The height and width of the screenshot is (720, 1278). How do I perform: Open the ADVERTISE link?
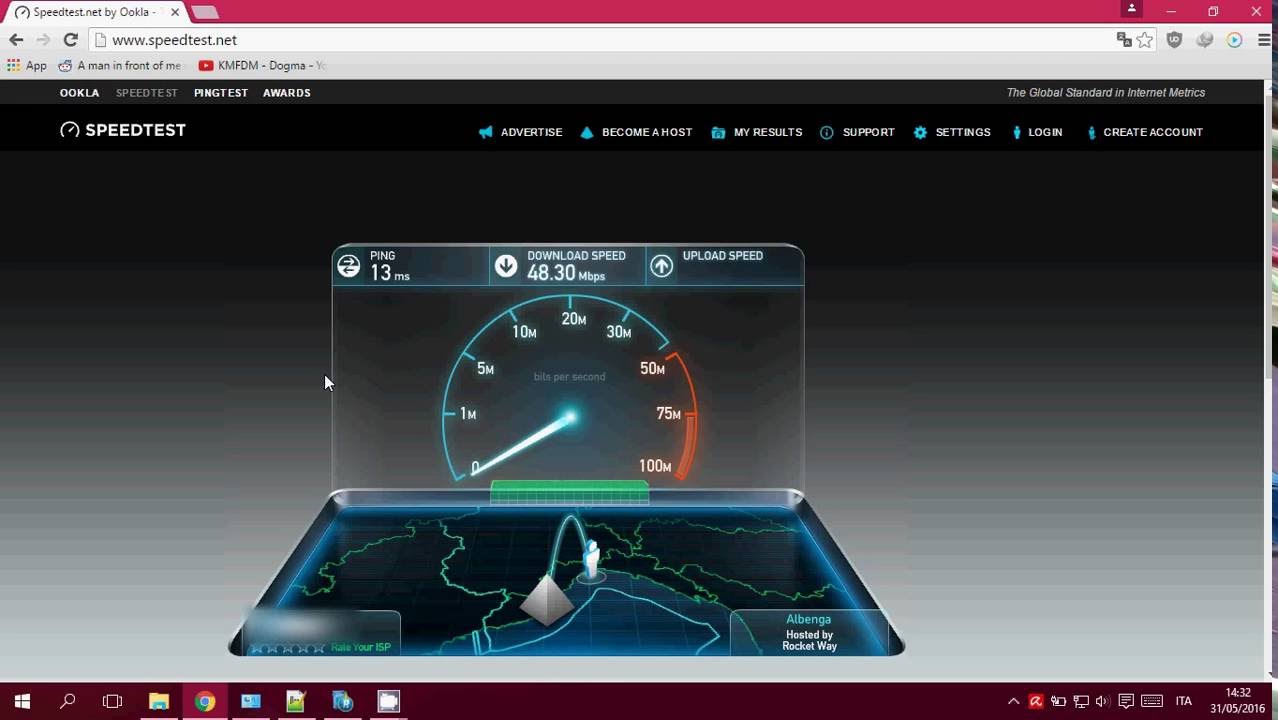click(531, 132)
